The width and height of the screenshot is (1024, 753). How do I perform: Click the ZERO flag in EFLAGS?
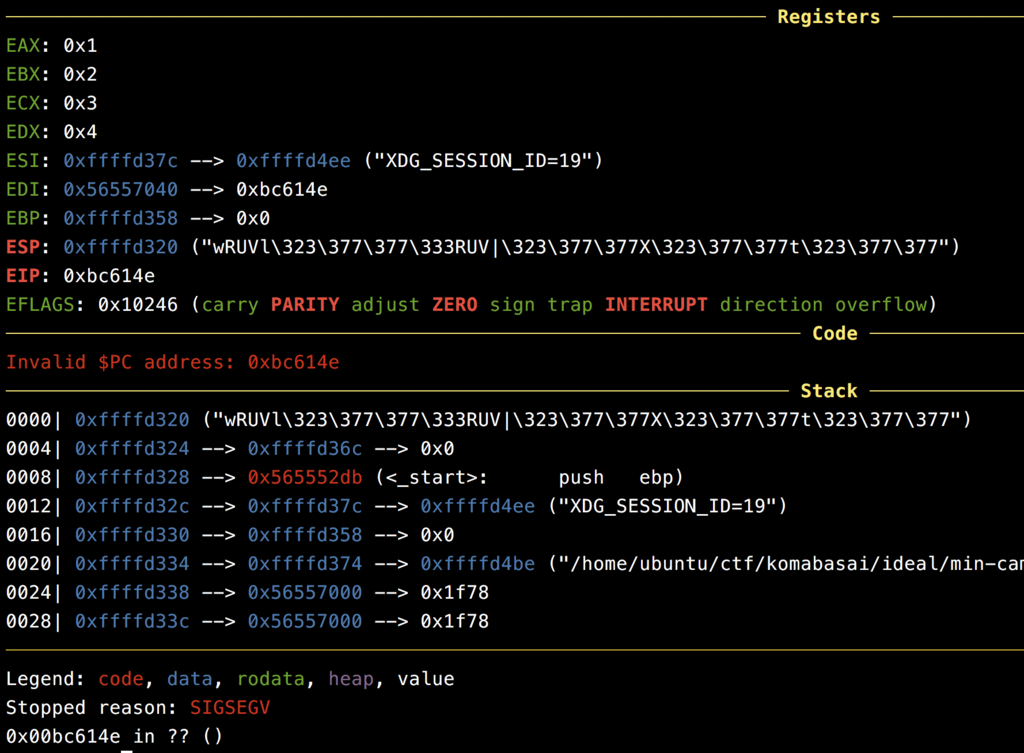(455, 304)
